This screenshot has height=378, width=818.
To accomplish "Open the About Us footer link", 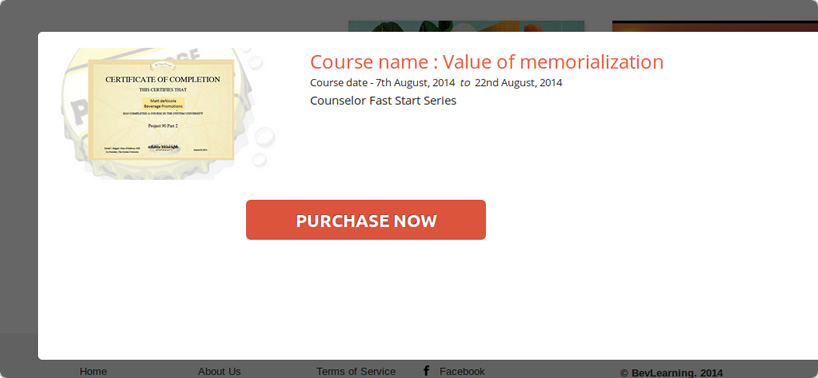I will (219, 371).
